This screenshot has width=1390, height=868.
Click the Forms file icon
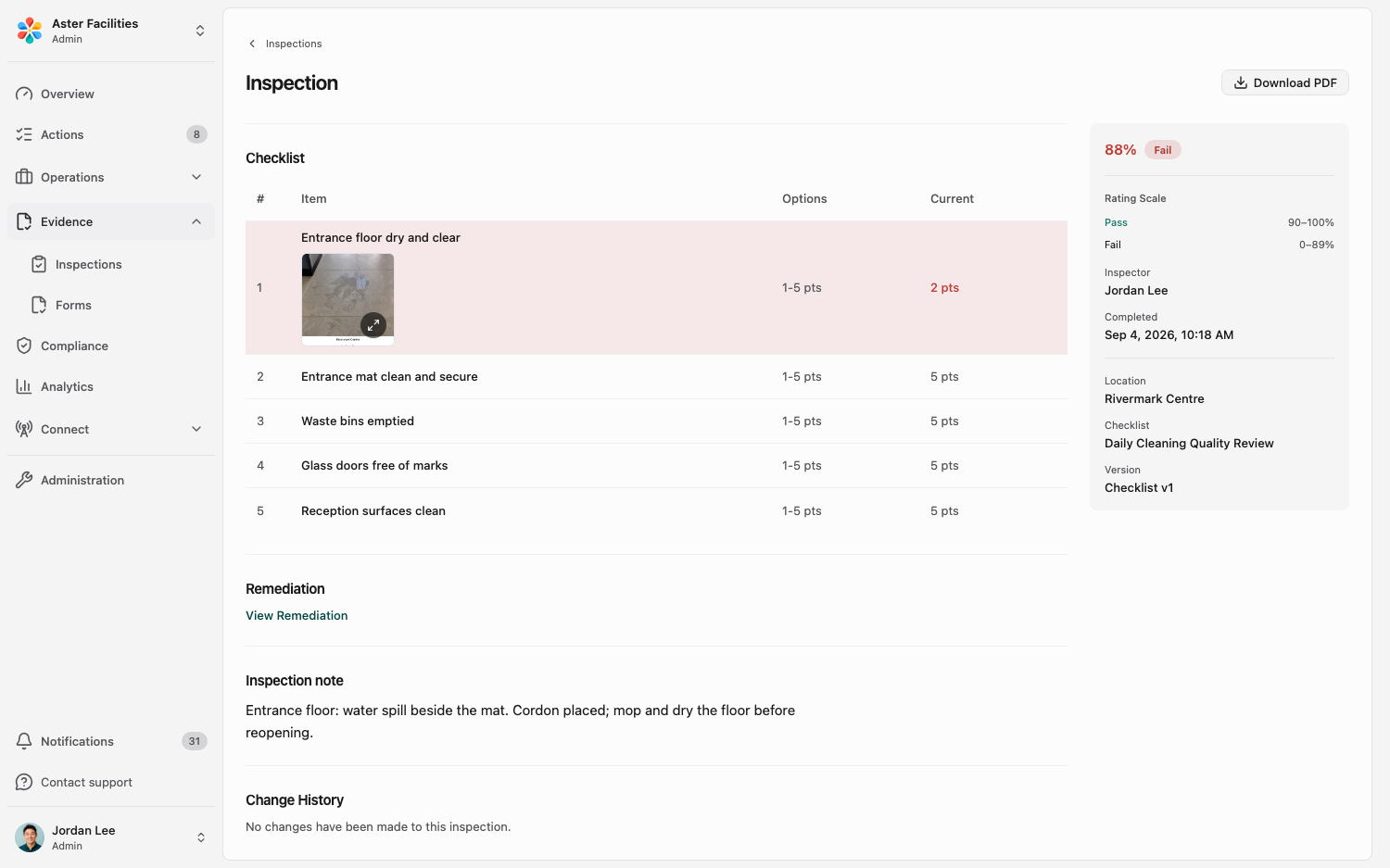39,305
